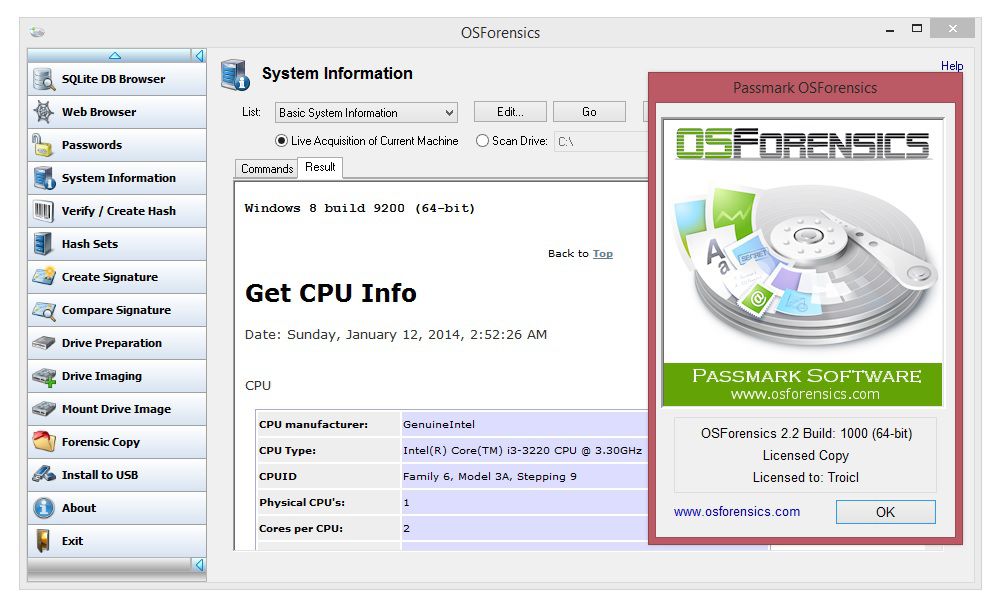Screen dimensions: 998x607
Task: Click the Date: Sunday, January 12, 2014 line
Action: click(396, 335)
